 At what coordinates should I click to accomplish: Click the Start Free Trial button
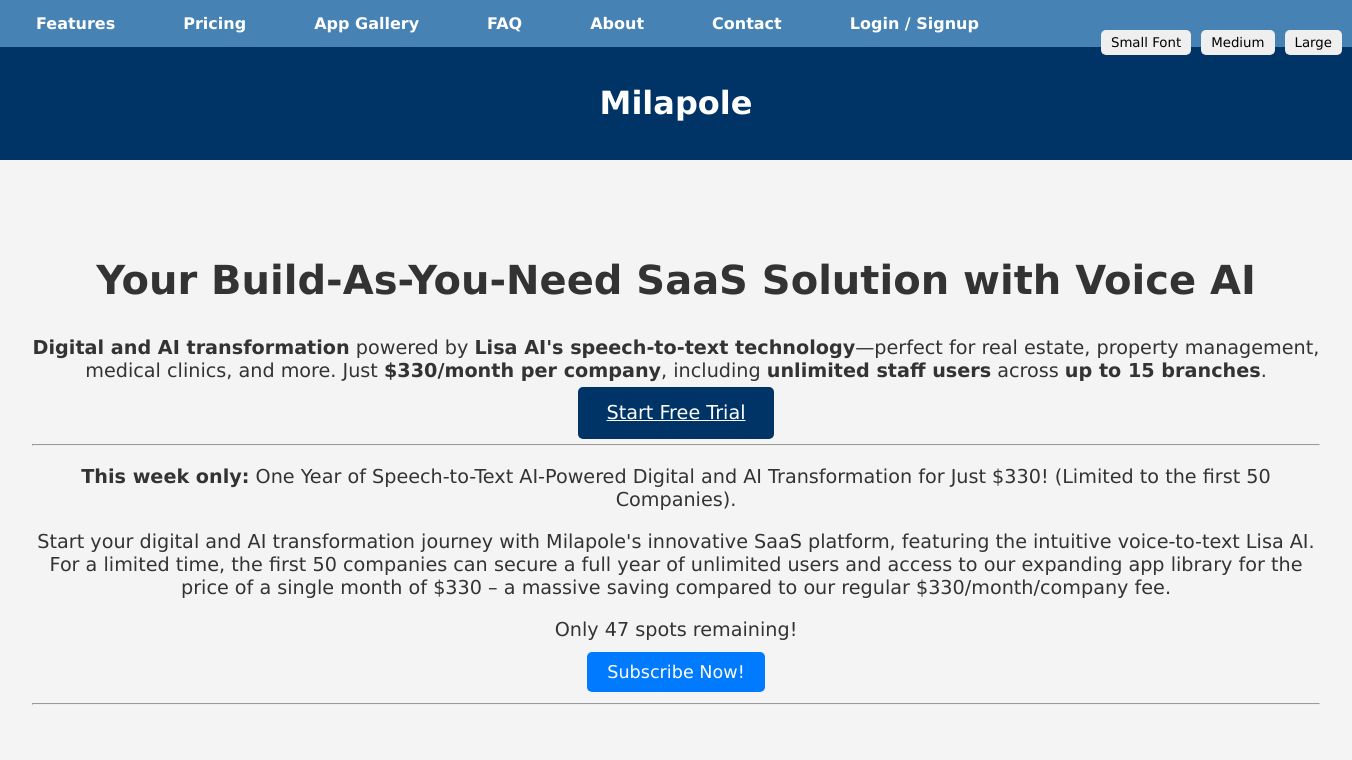(x=676, y=413)
